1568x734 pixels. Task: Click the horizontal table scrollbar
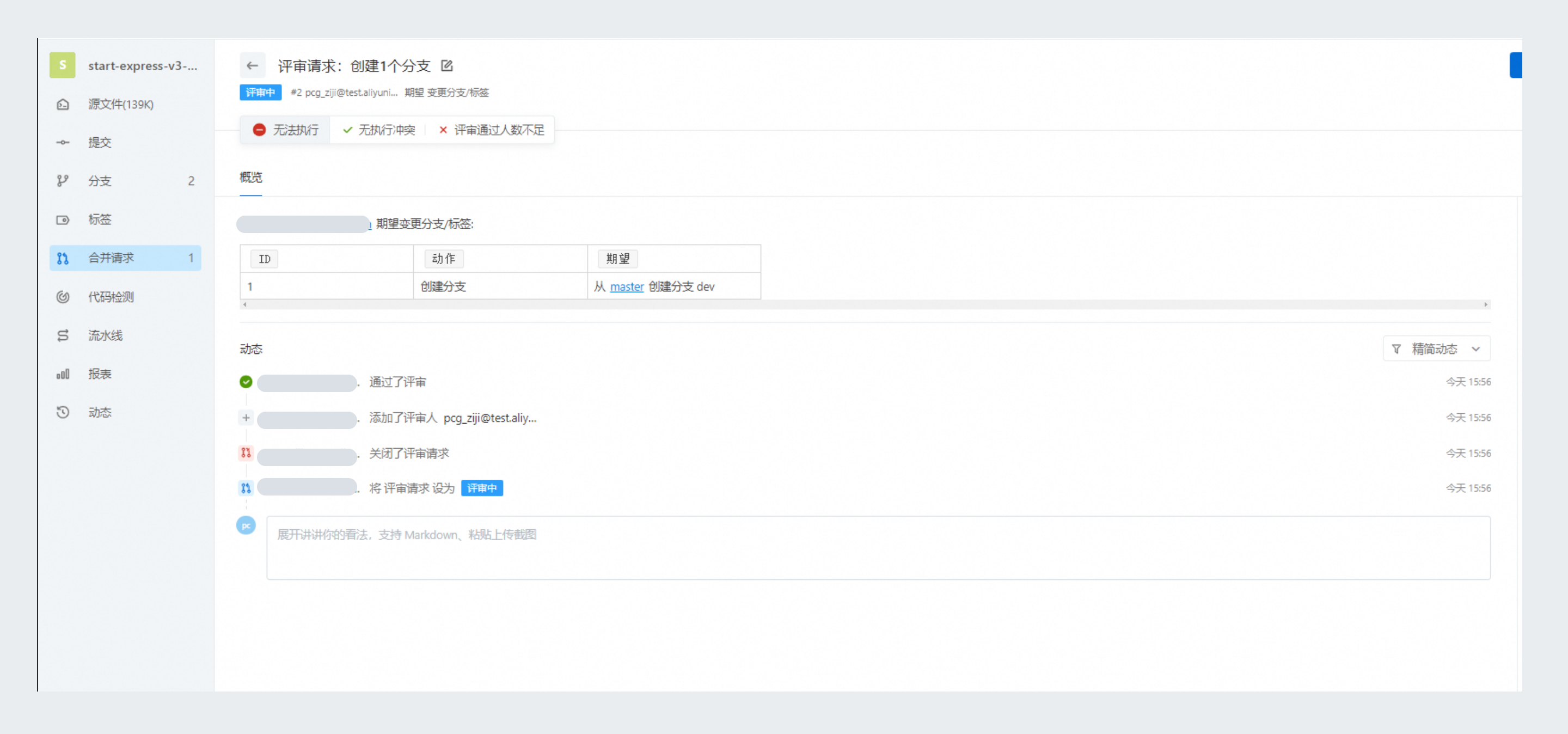865,304
